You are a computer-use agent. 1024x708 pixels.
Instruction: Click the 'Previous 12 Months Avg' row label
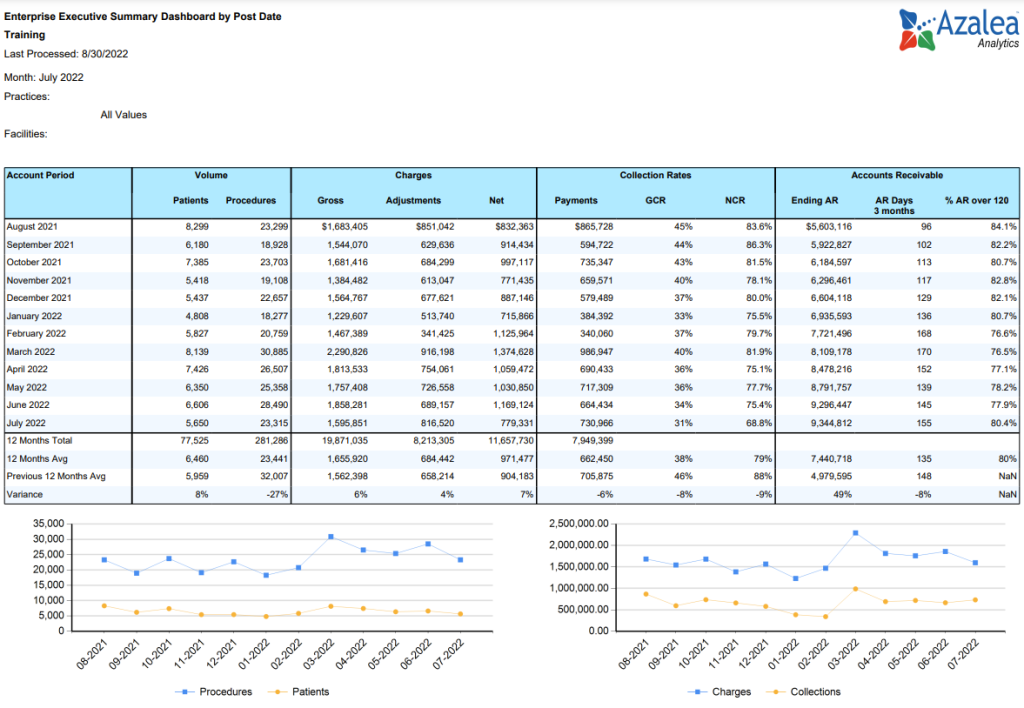tap(56, 476)
